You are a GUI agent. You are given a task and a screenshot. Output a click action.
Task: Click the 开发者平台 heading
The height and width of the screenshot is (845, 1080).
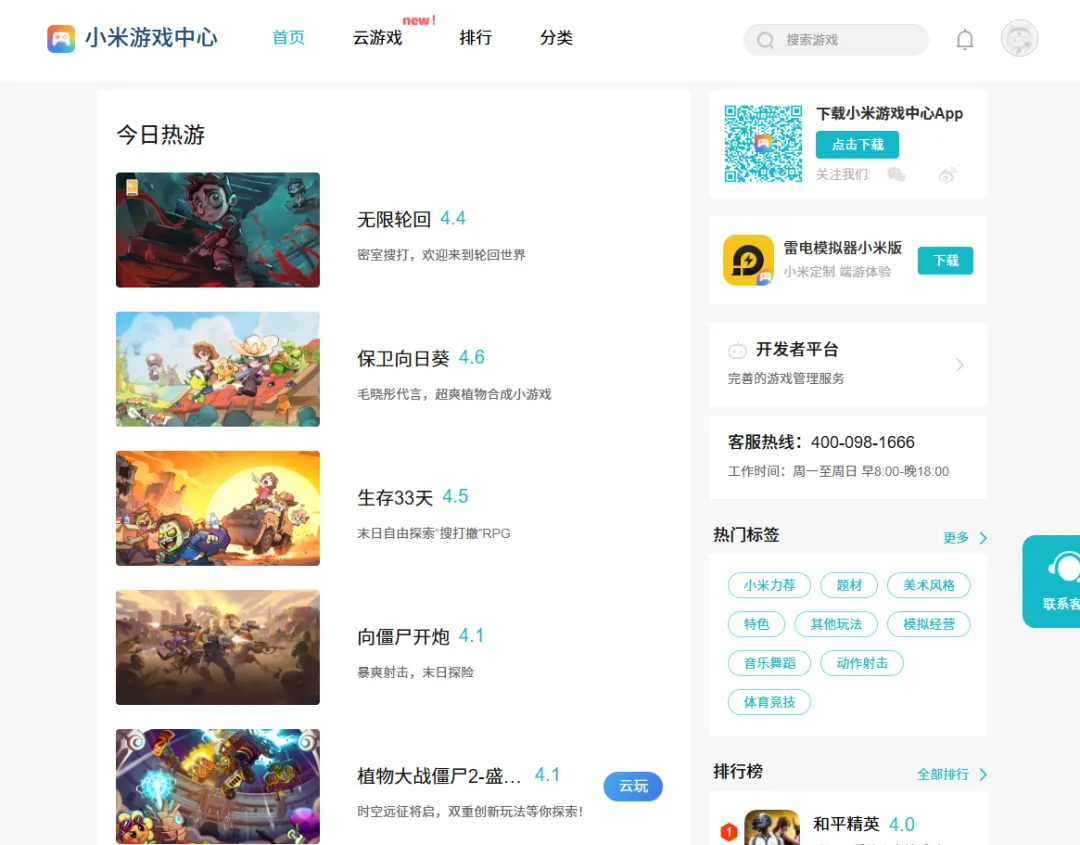[797, 350]
